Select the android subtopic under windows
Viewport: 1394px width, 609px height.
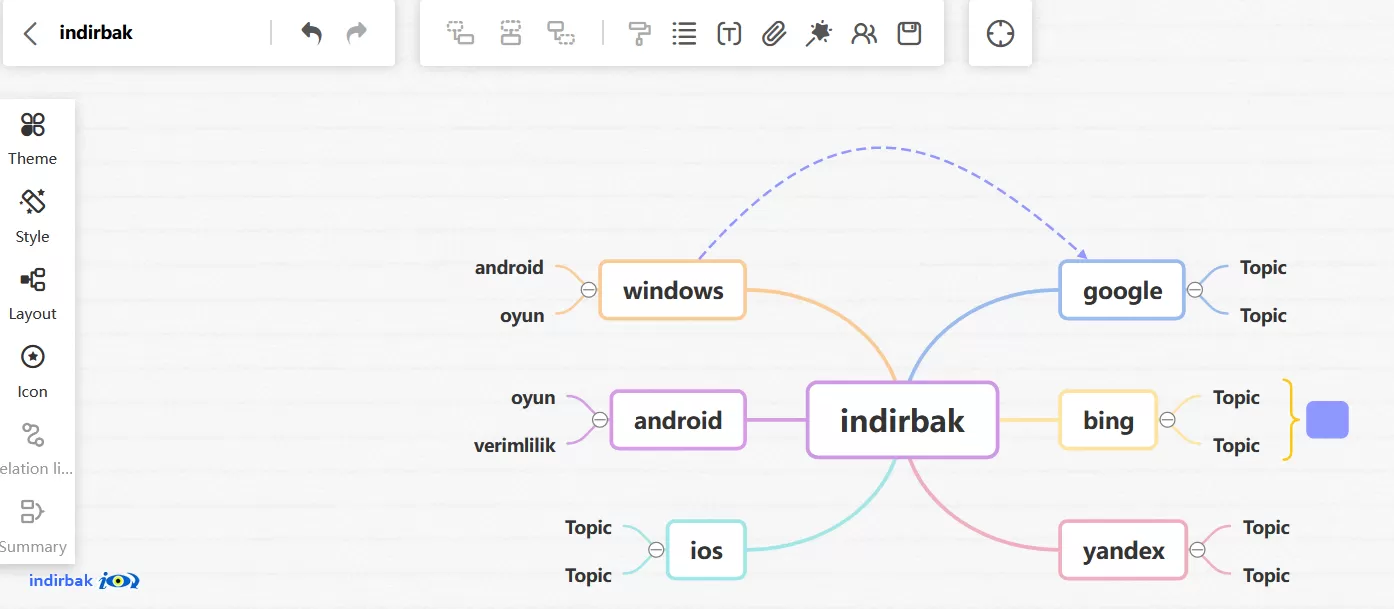pos(509,267)
